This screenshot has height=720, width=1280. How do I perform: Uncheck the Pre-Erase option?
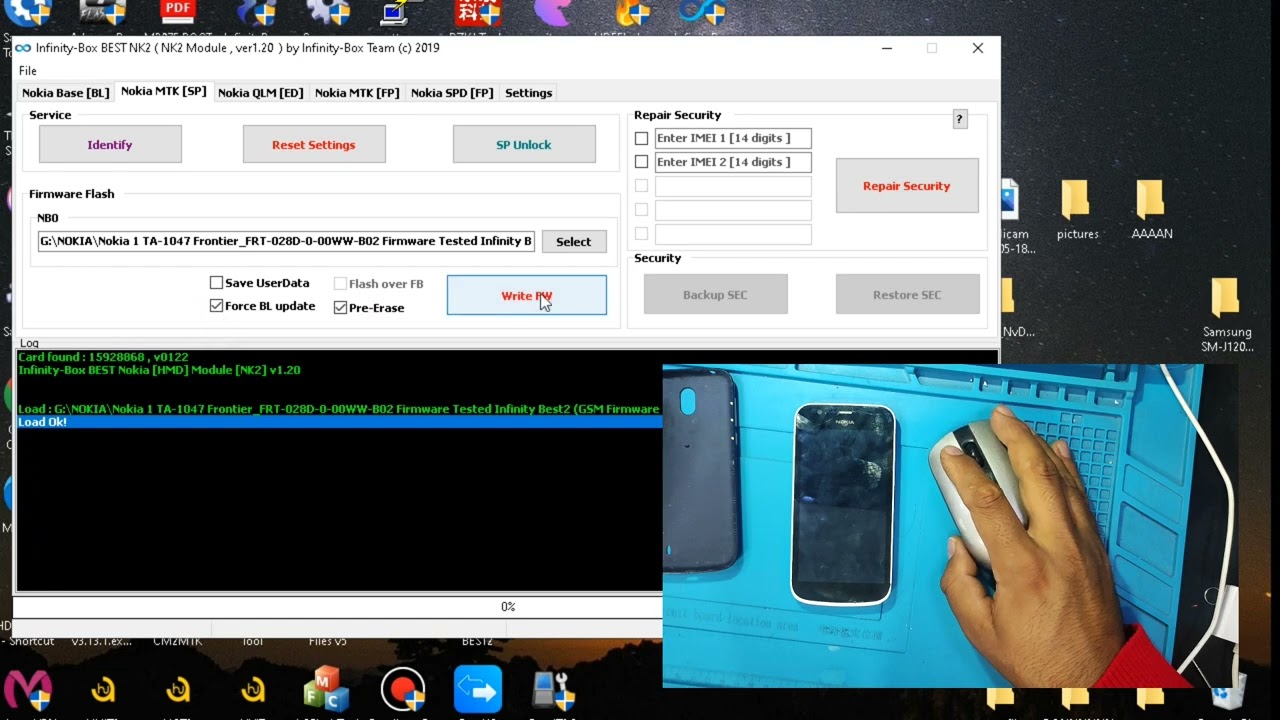[x=340, y=307]
